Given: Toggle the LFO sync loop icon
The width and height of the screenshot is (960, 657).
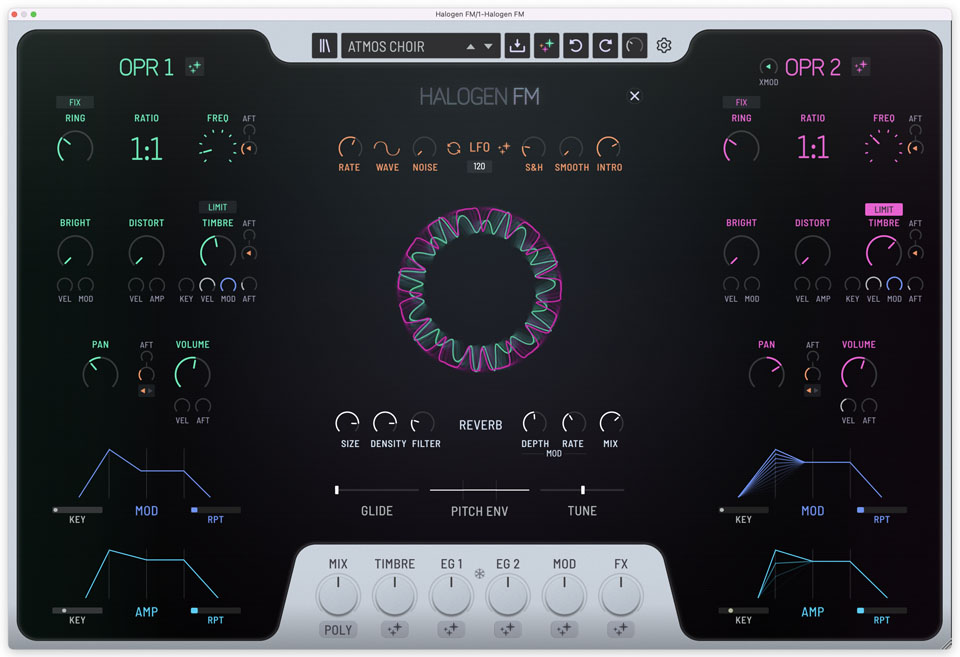Looking at the screenshot, I should point(454,148).
